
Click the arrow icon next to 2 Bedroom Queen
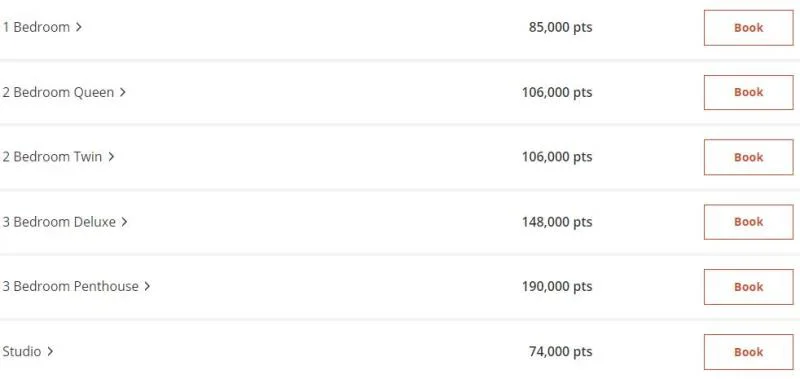pyautogui.click(x=122, y=92)
